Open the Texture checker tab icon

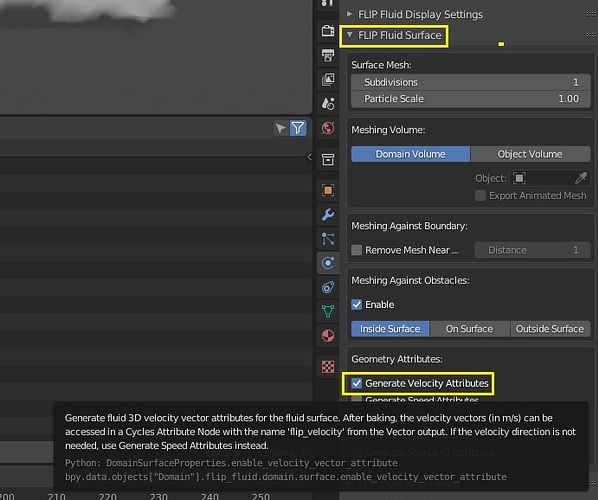pos(328,367)
